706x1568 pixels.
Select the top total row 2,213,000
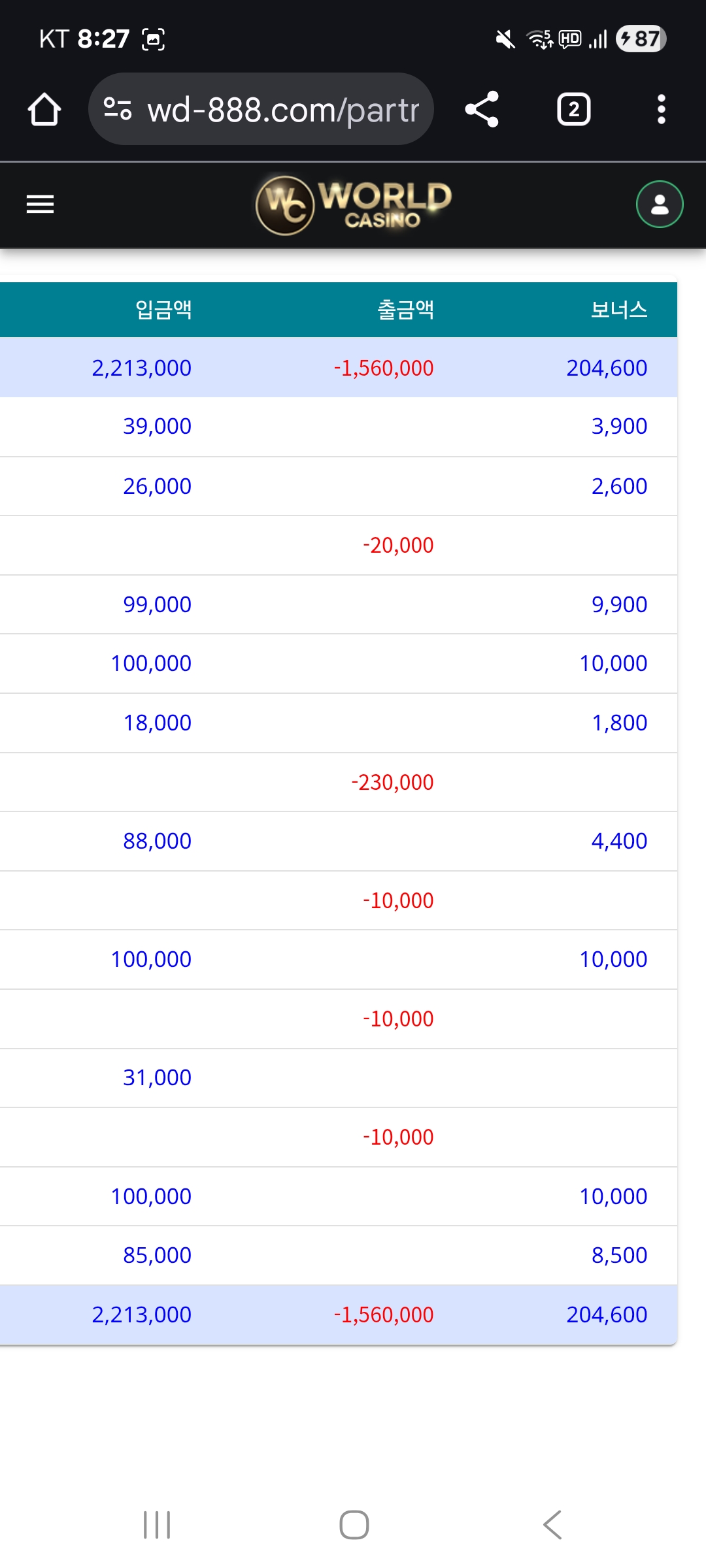coord(142,368)
